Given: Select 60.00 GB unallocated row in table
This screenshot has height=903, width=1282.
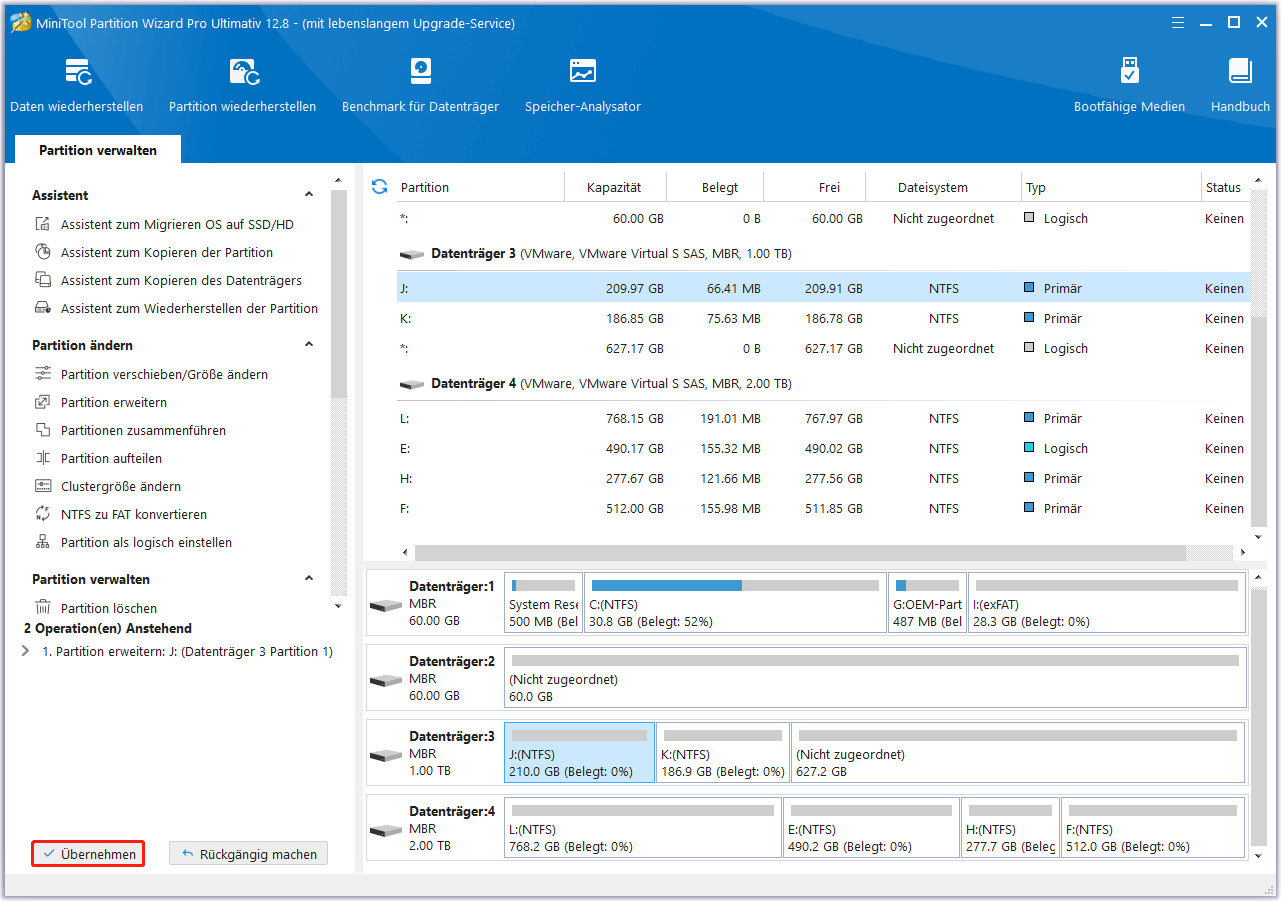Looking at the screenshot, I should [823, 219].
